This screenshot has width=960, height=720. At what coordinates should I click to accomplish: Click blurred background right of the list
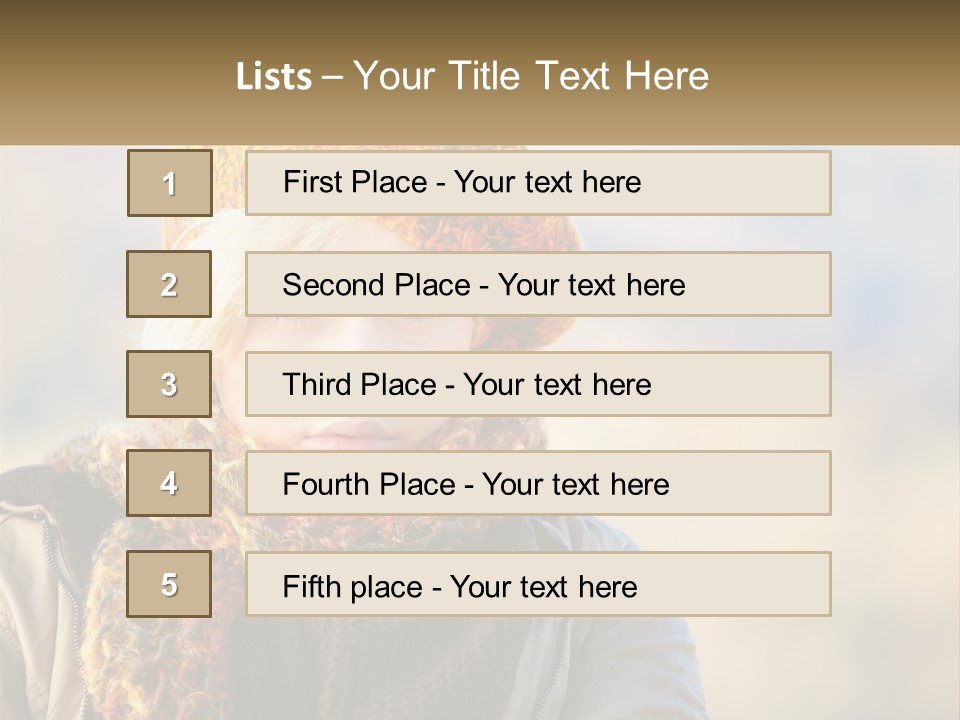tap(895, 380)
